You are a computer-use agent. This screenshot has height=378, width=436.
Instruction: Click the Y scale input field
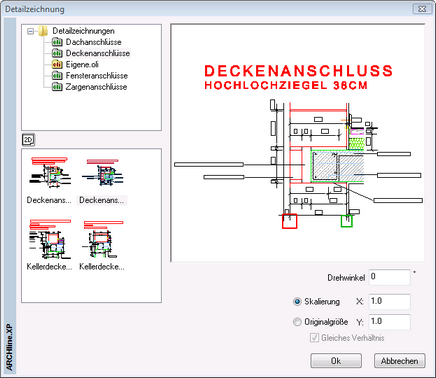(390, 322)
